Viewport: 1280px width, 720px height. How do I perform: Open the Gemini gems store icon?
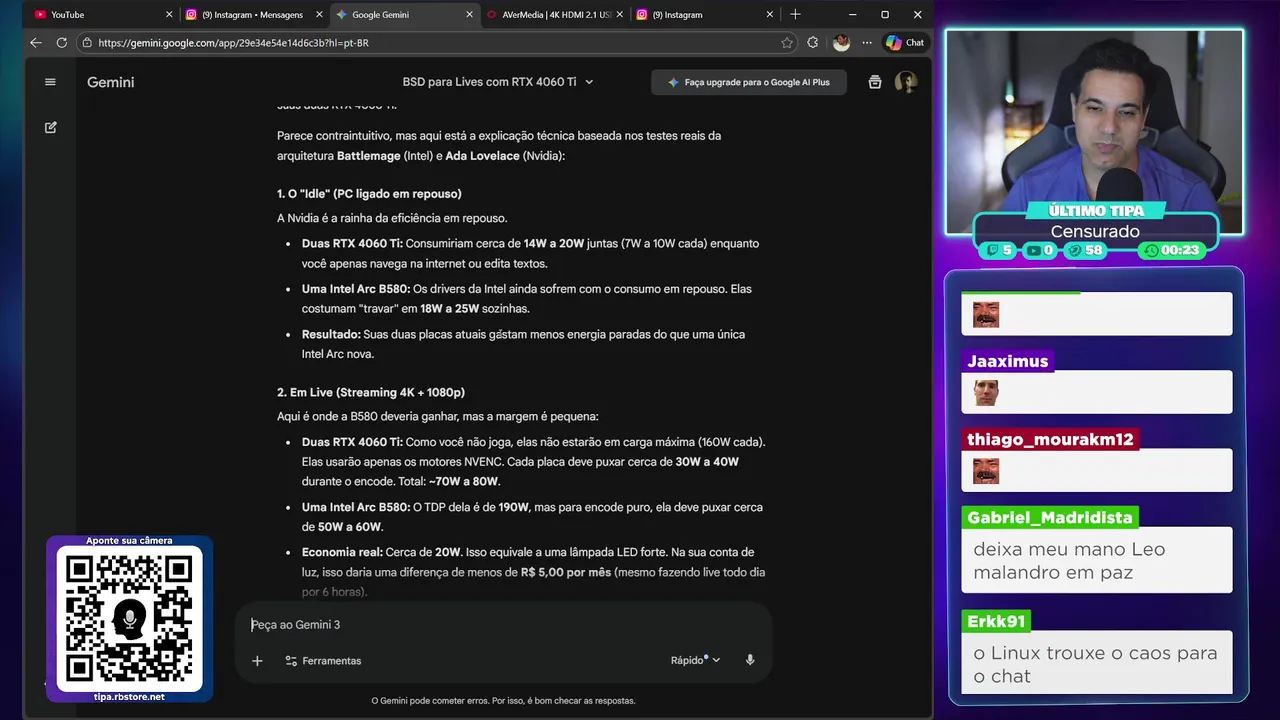pos(875,82)
